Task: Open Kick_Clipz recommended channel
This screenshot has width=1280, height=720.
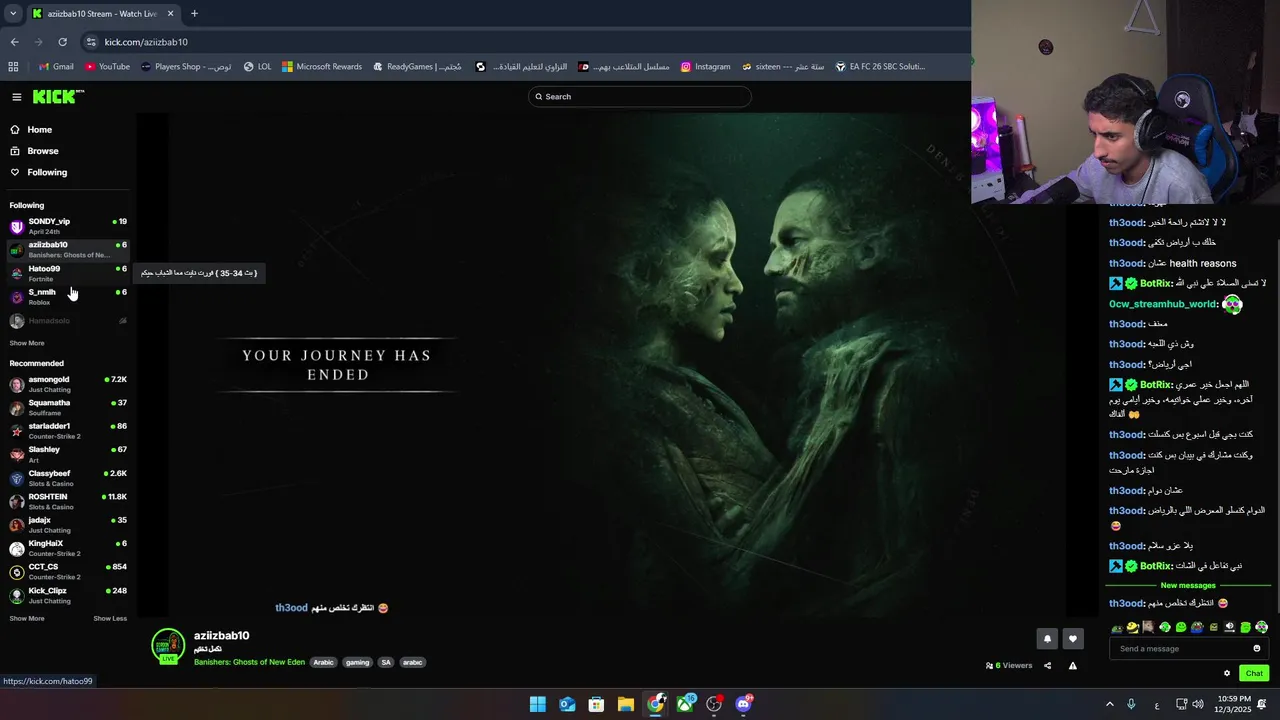Action: pos(68,595)
